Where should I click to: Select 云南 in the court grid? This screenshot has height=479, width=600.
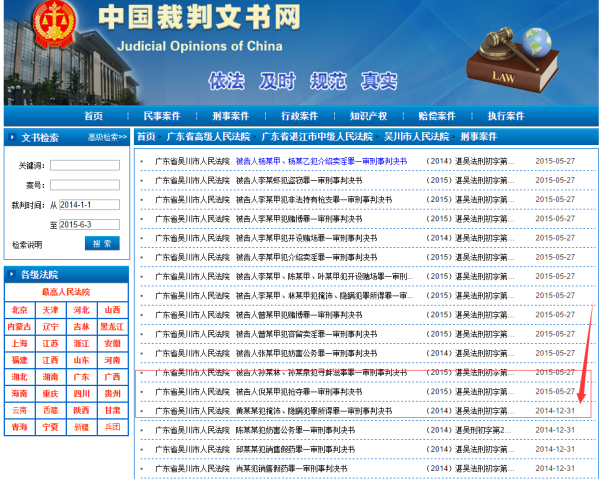(20, 411)
